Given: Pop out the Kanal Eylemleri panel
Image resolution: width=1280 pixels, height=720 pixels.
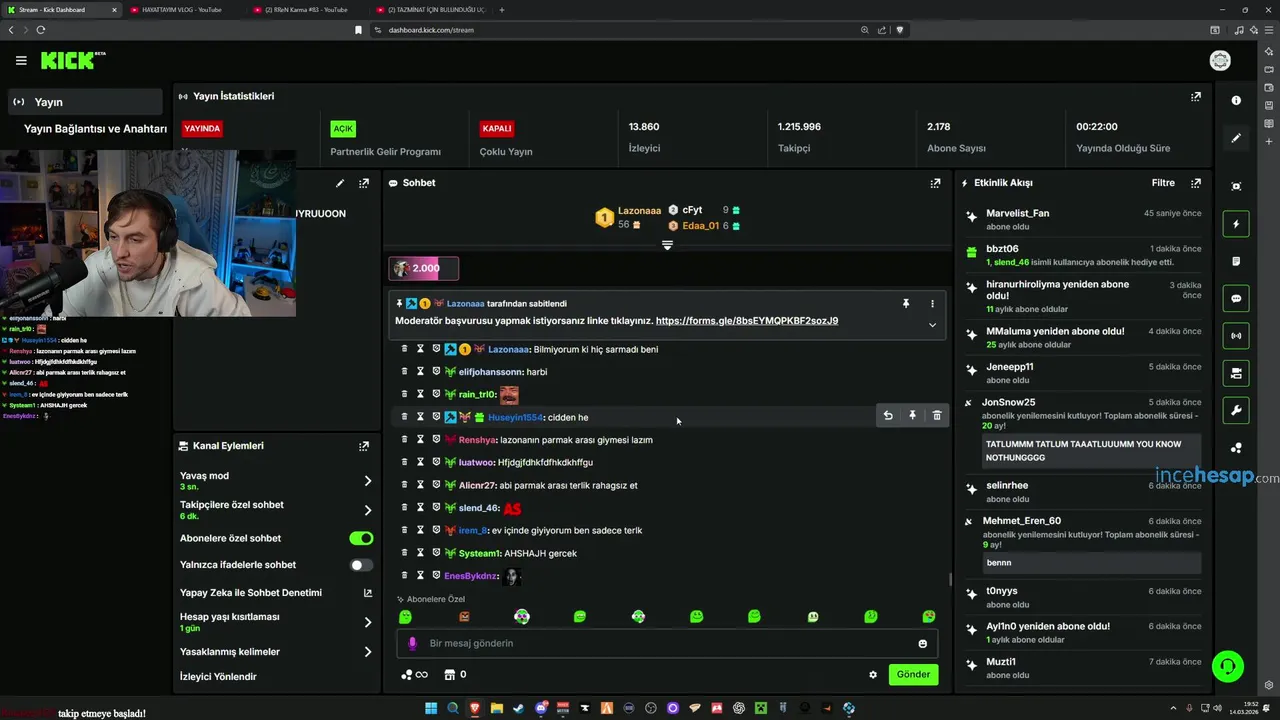Looking at the screenshot, I should [x=364, y=446].
